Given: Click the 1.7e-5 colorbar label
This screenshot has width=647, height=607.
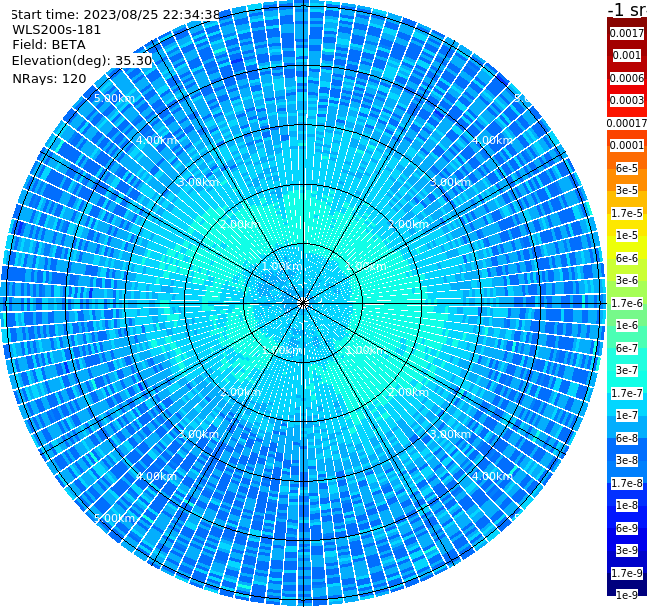Looking at the screenshot, I should [627, 213].
